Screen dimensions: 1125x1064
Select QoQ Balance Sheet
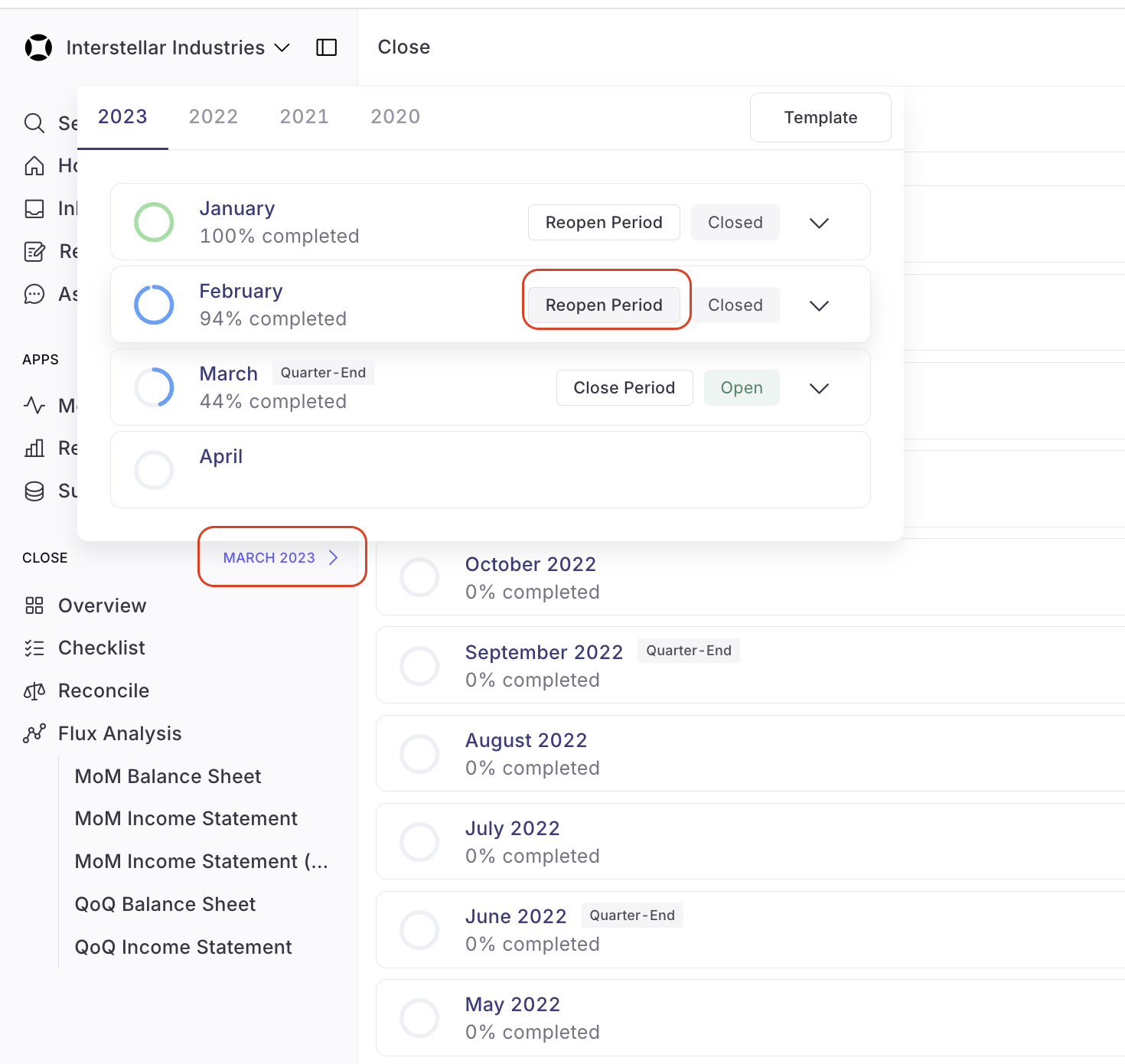coord(165,904)
